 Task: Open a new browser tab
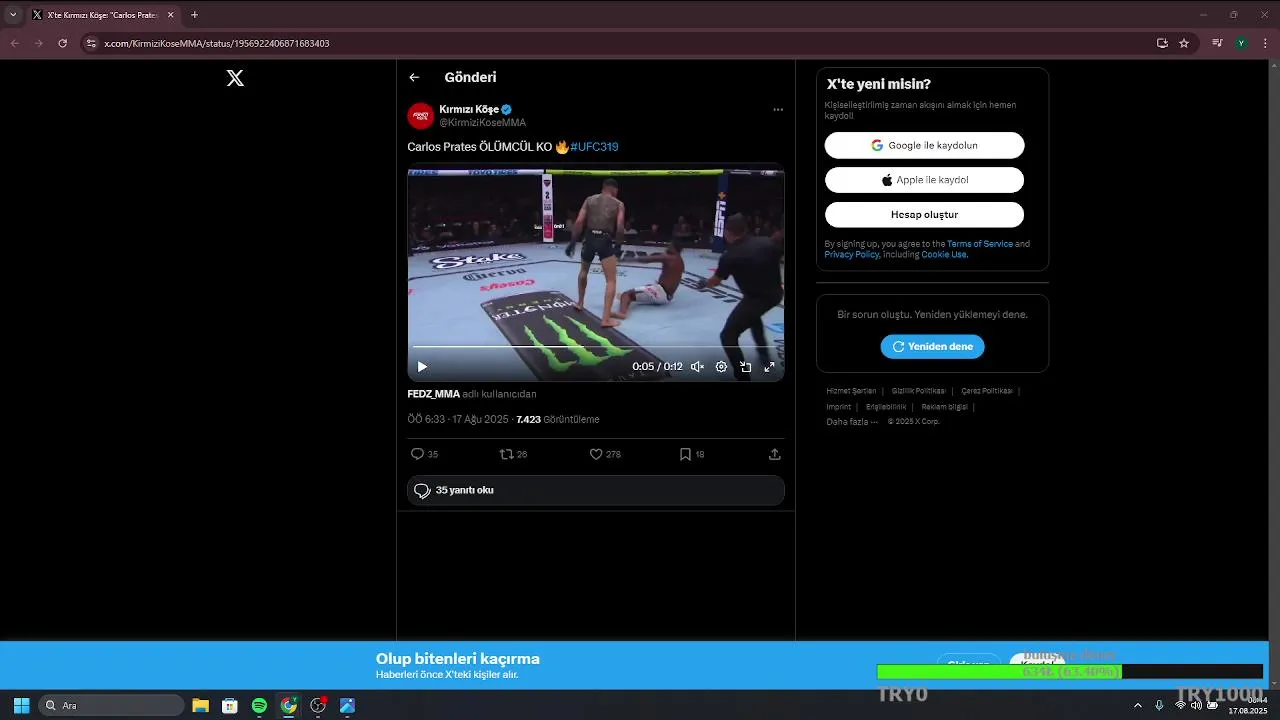[194, 15]
